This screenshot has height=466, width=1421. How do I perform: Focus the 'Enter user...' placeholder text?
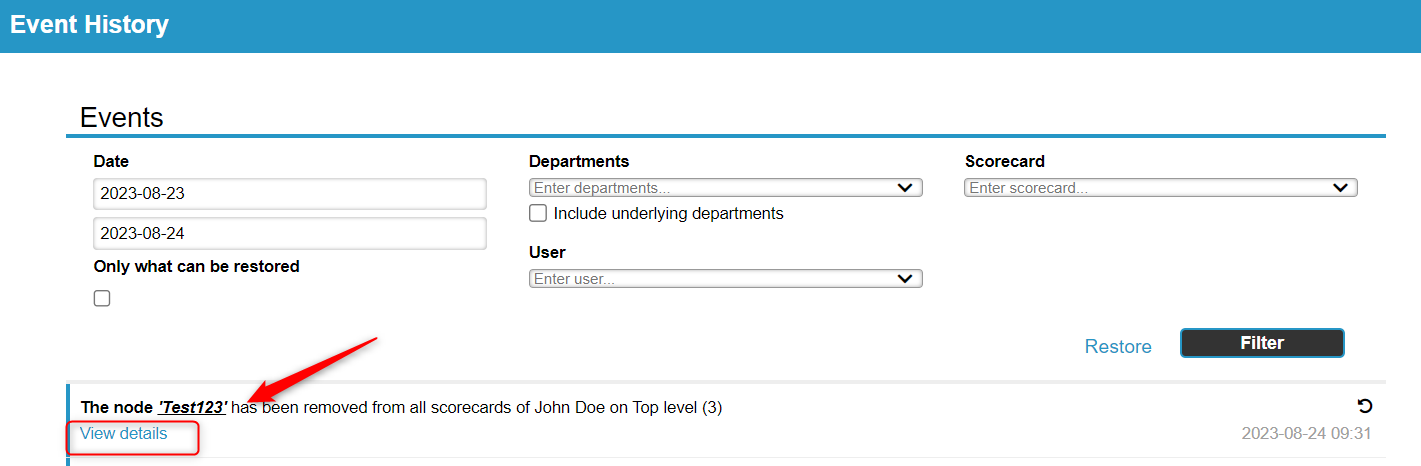[574, 279]
